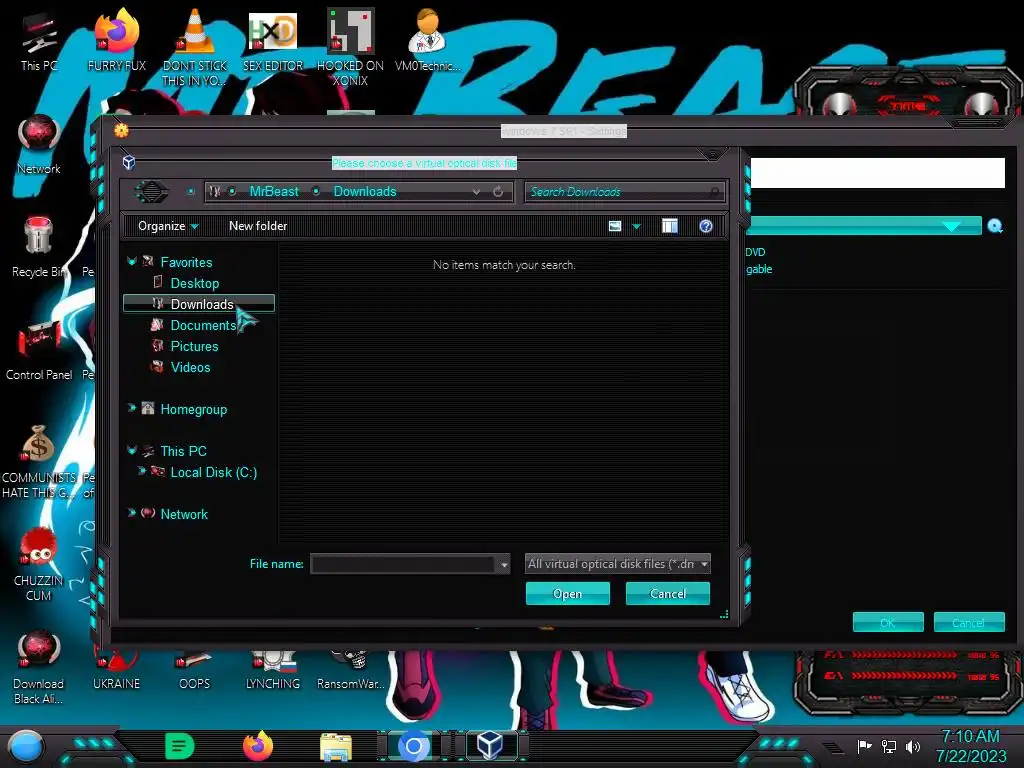Image resolution: width=1024 pixels, height=768 pixels.
Task: Expand the Homegroup tree node
Action: click(x=131, y=408)
